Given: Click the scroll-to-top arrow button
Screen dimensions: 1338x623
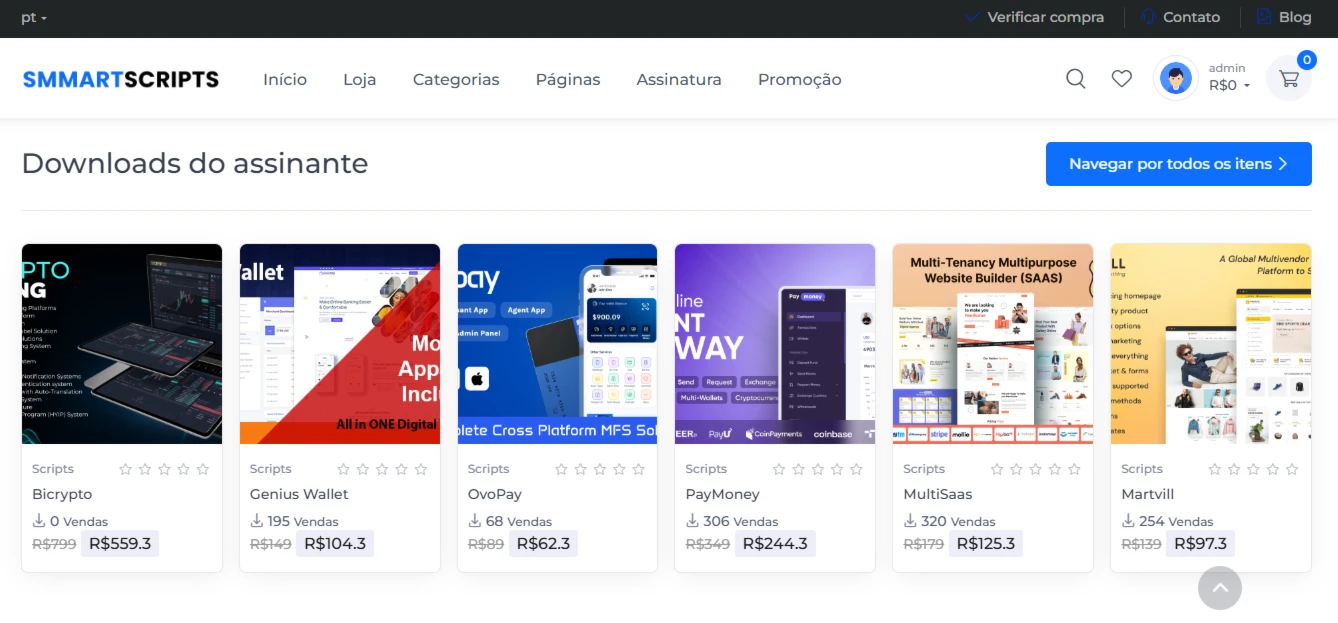Looking at the screenshot, I should [1220, 588].
